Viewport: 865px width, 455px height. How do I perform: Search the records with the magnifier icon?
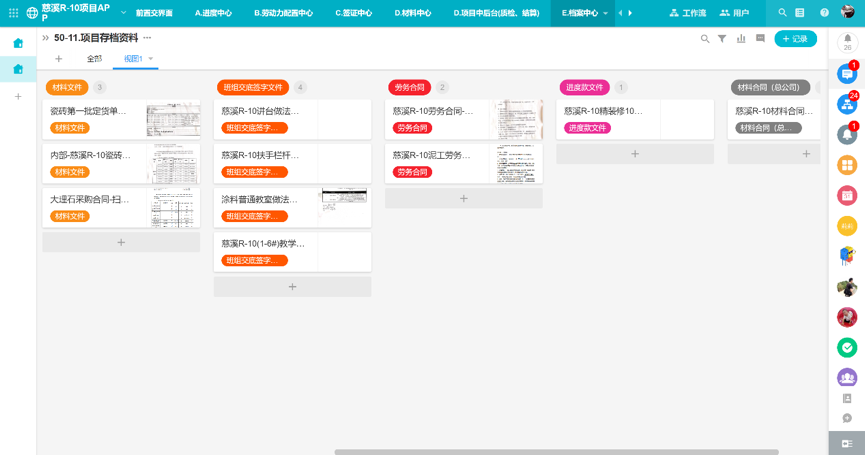pos(704,39)
